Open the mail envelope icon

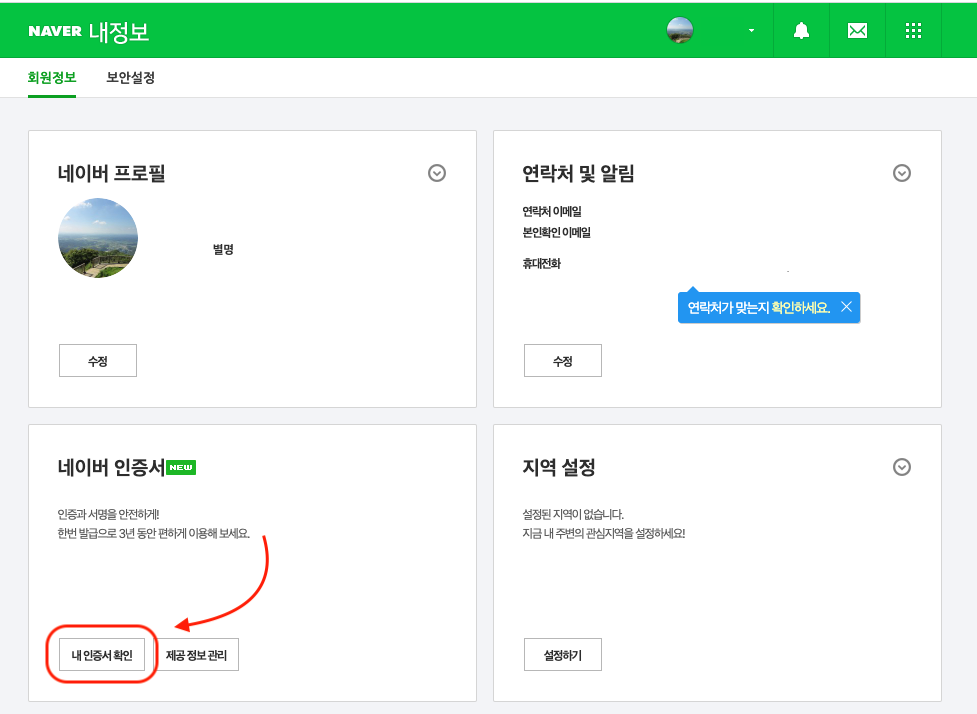pos(857,31)
